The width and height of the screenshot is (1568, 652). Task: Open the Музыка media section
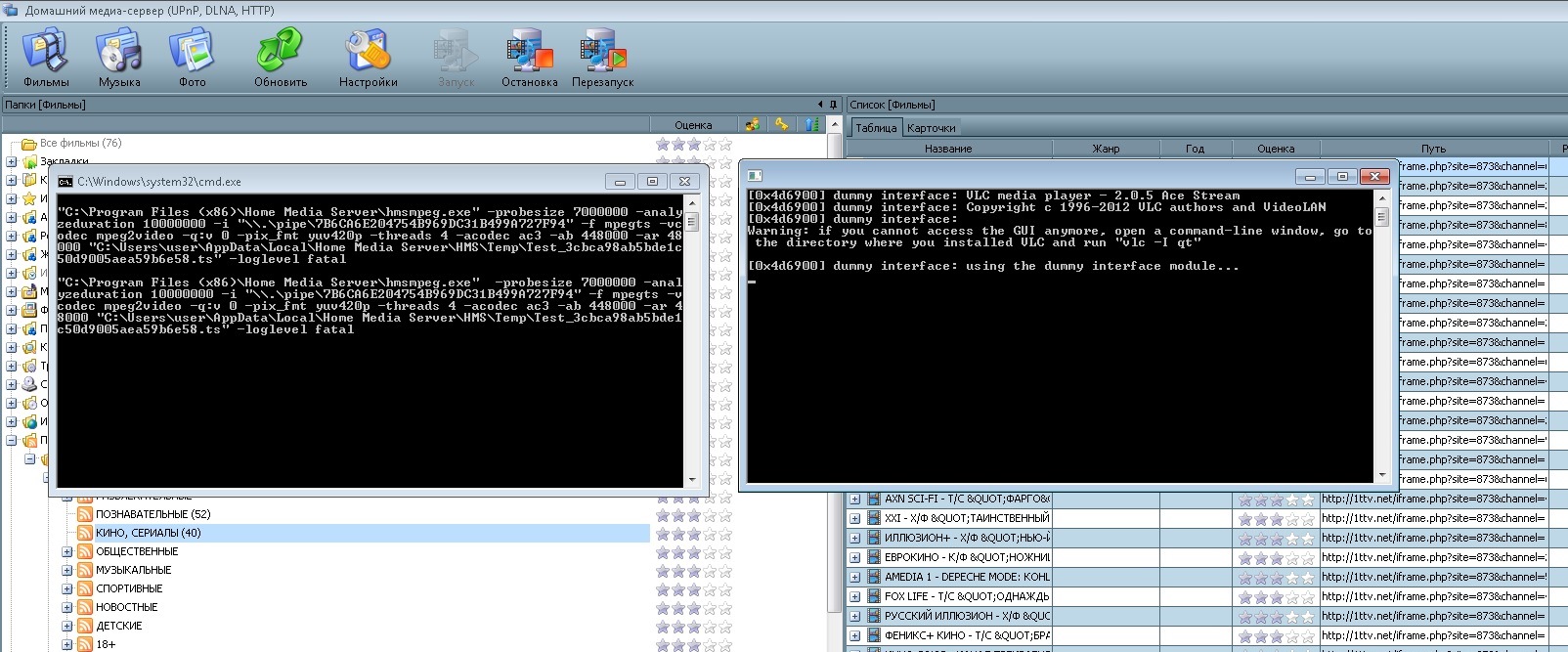pyautogui.click(x=118, y=57)
